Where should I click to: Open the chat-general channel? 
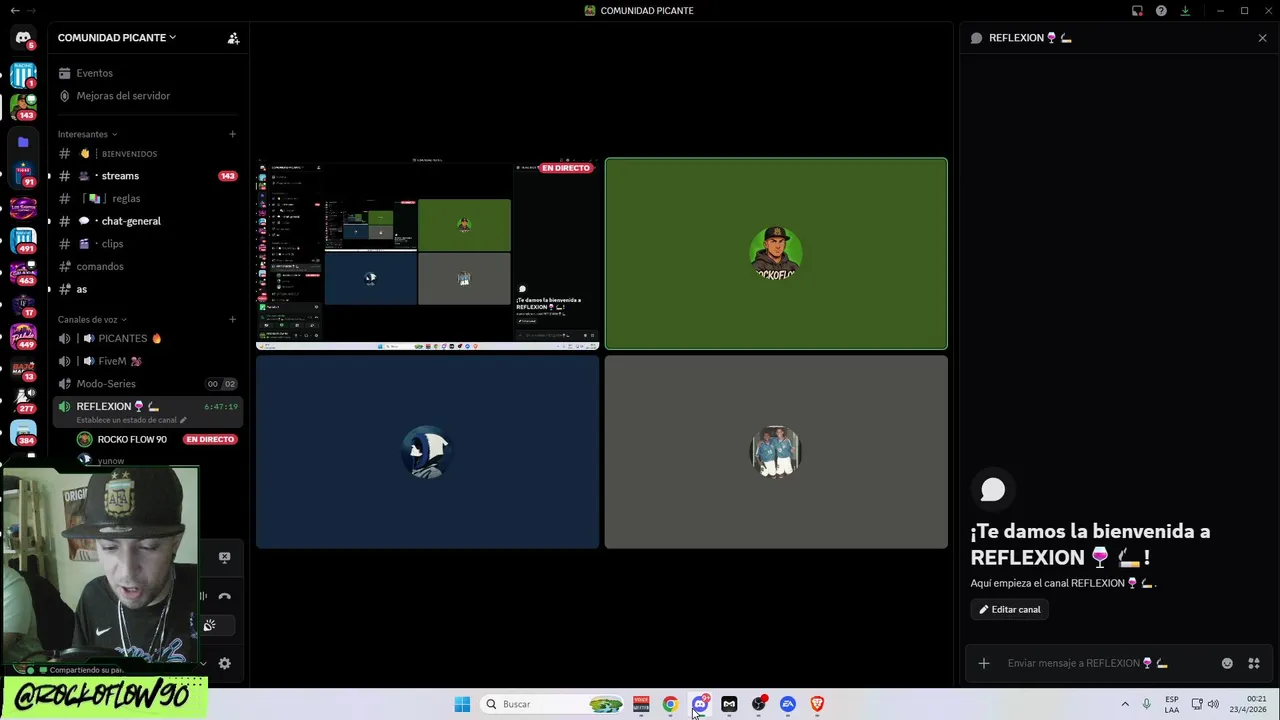click(148, 221)
